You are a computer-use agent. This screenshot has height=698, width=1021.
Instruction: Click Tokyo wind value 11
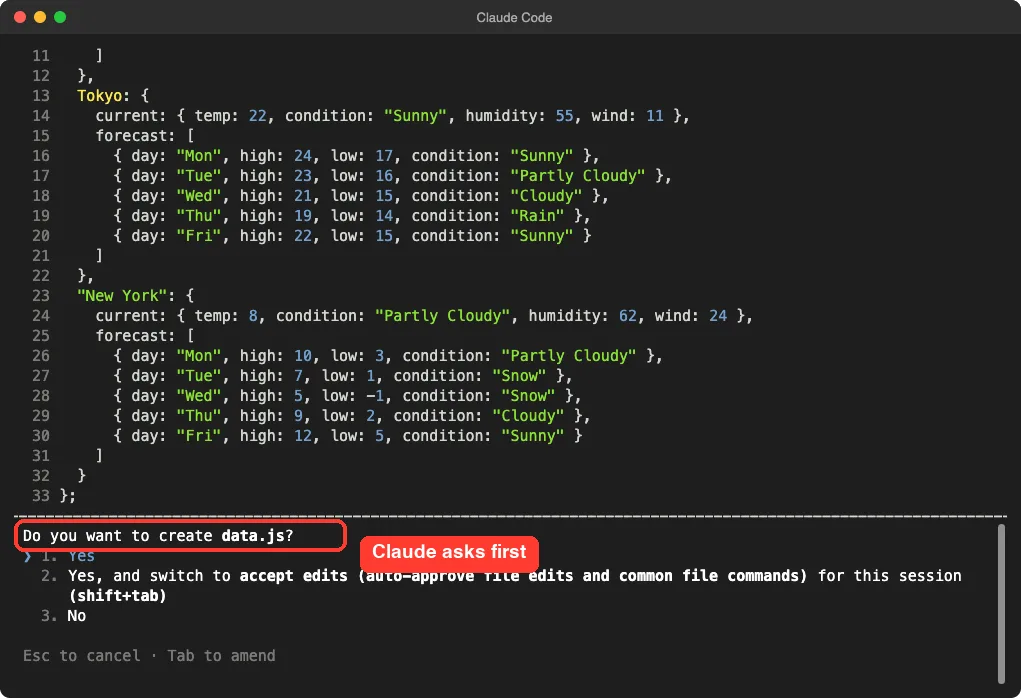pos(654,116)
